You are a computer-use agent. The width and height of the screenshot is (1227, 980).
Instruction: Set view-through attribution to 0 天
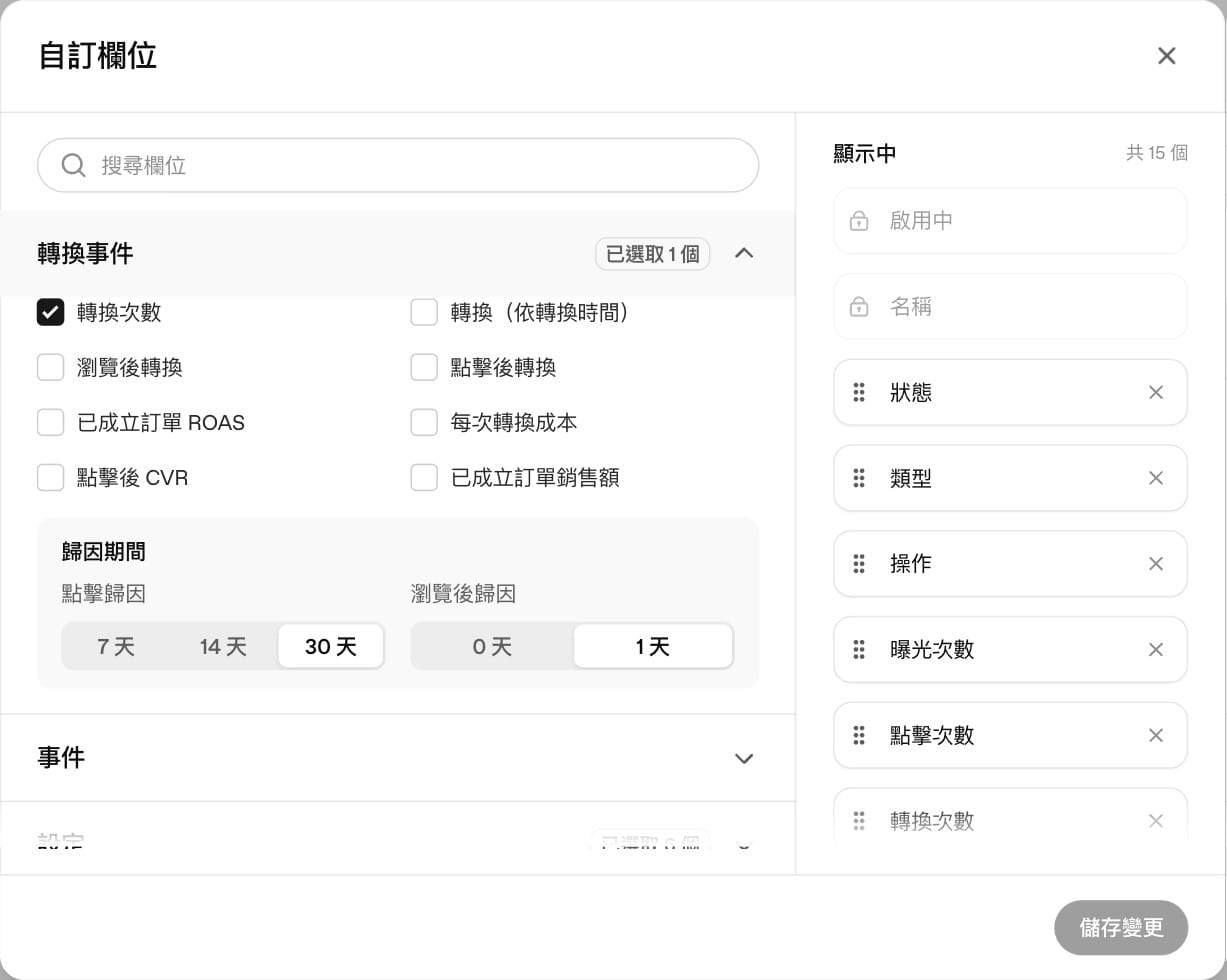point(492,647)
